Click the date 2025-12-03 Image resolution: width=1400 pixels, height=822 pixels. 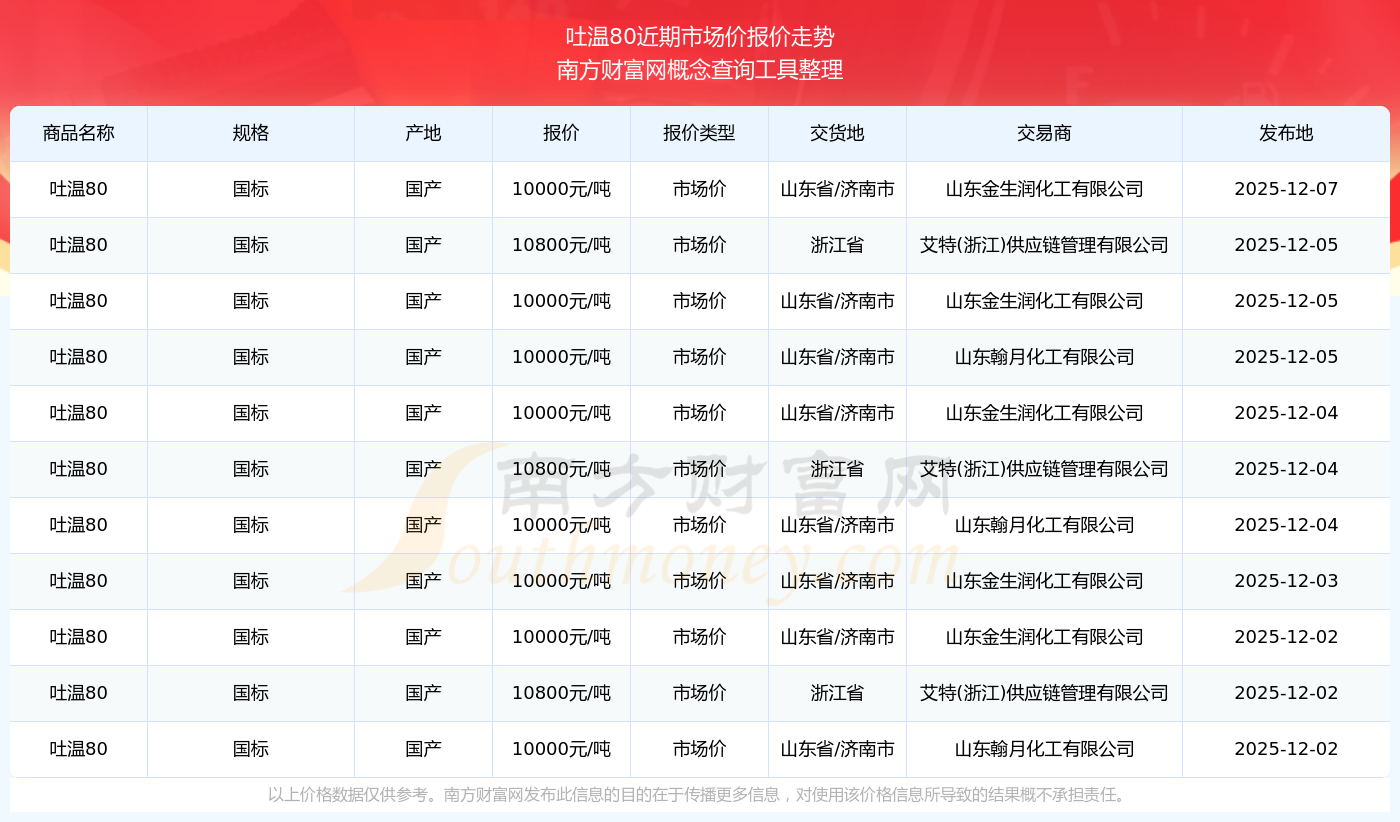point(1286,581)
